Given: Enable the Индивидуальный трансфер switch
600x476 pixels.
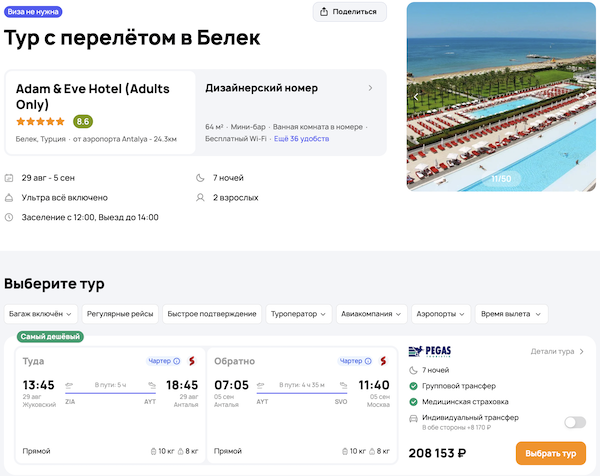Looking at the screenshot, I should point(575,422).
